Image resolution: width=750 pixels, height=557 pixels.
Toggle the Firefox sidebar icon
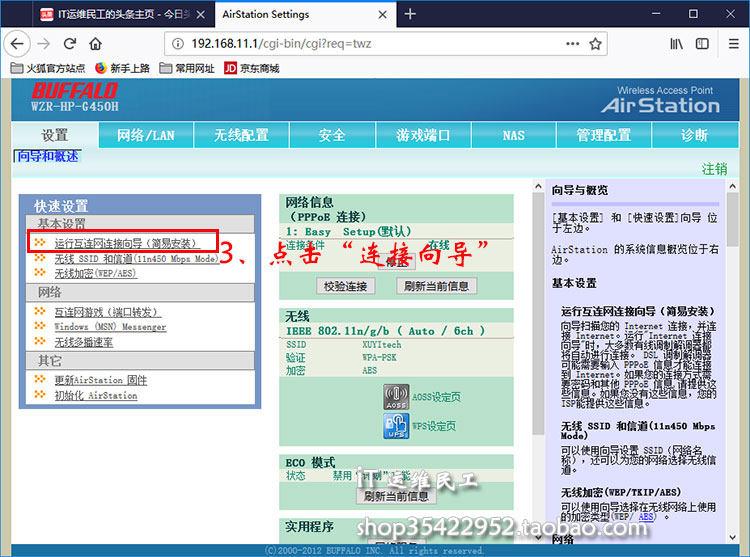[702, 44]
